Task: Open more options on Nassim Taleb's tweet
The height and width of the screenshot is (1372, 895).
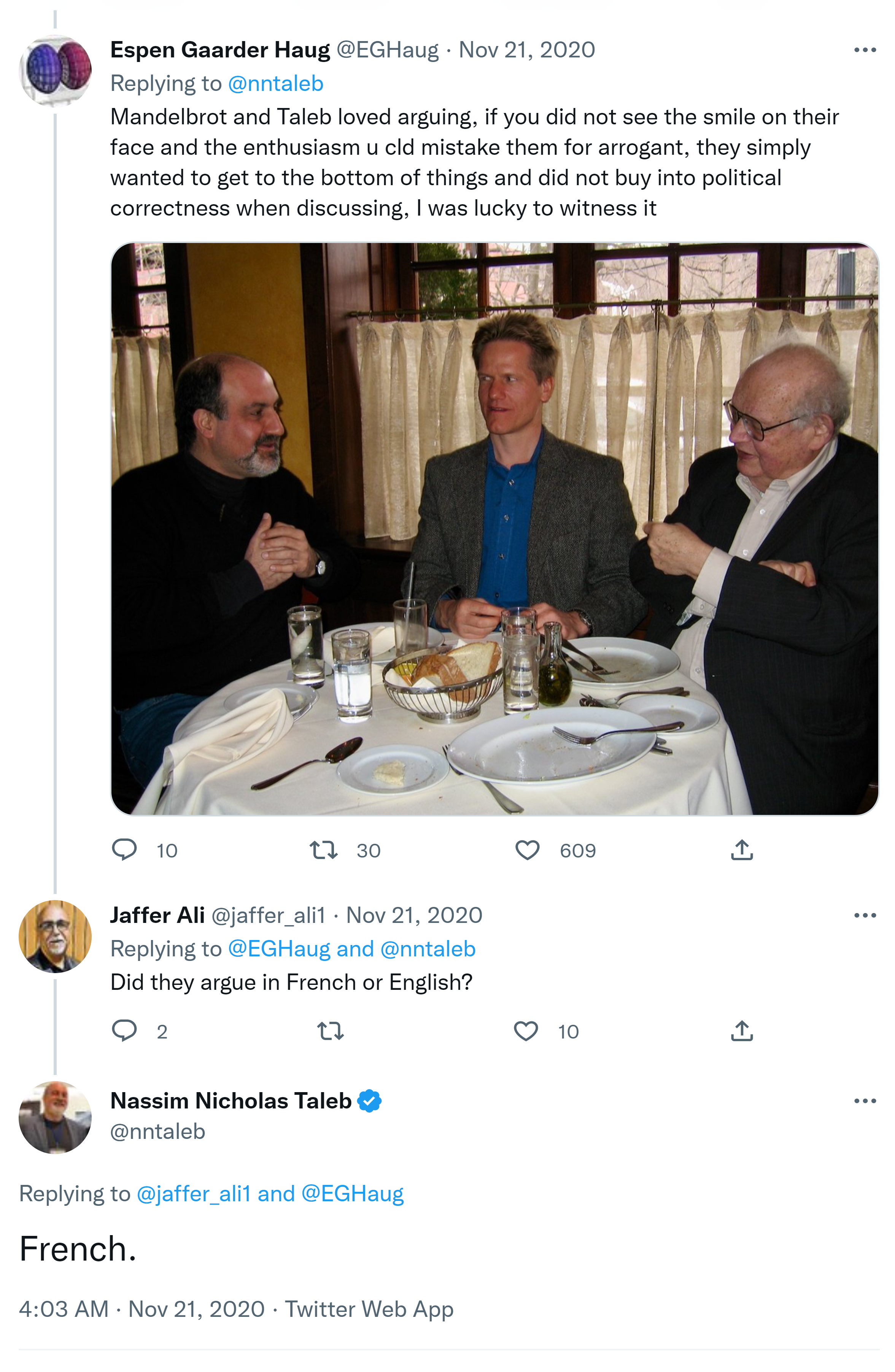Action: 865,1101
